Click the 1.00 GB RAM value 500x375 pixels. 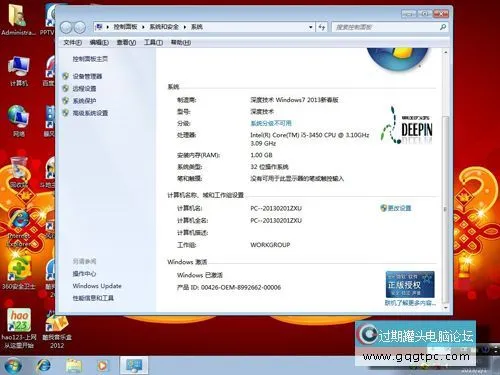[261, 155]
